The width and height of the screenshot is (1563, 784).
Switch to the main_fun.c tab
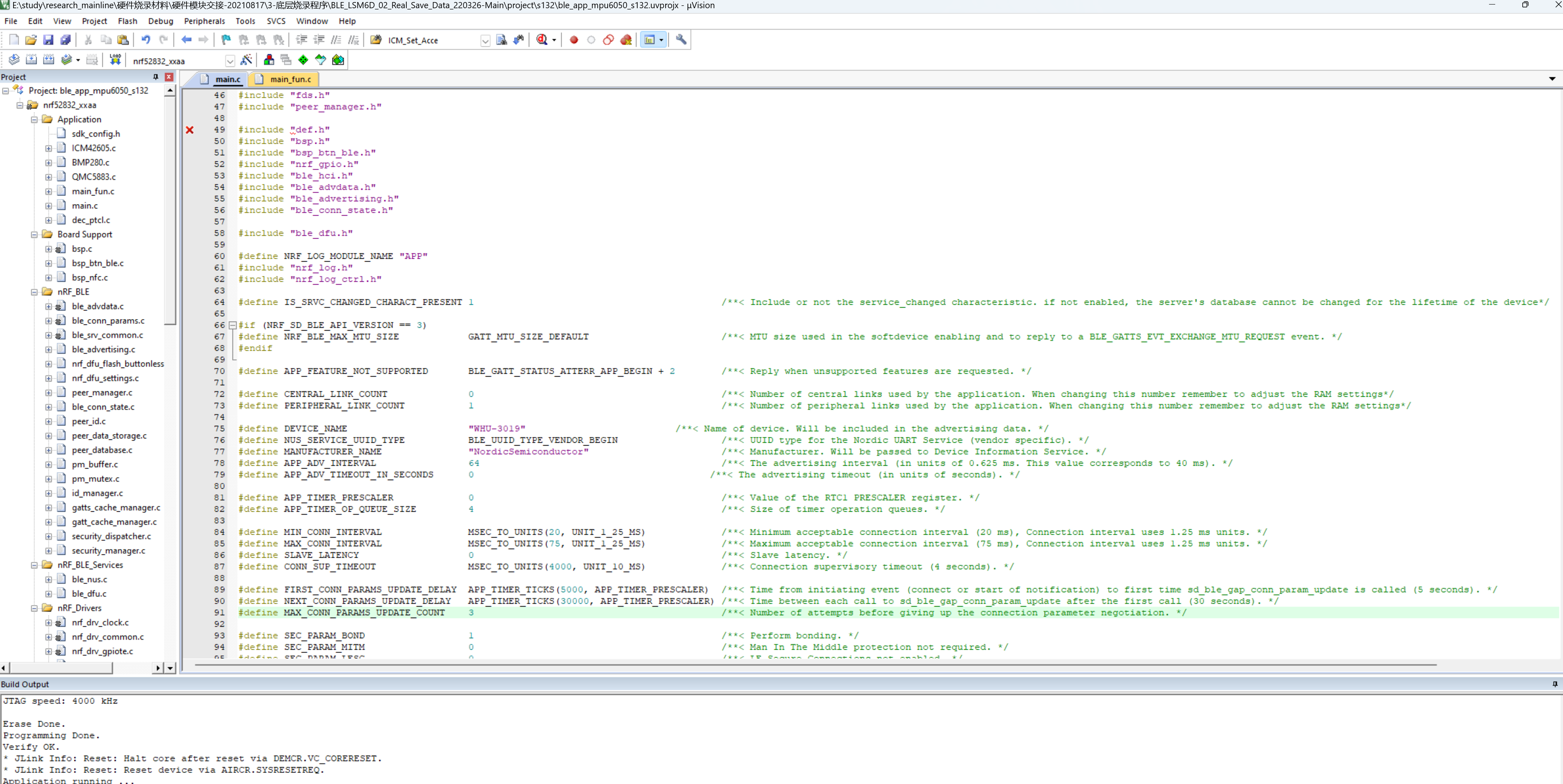point(290,79)
